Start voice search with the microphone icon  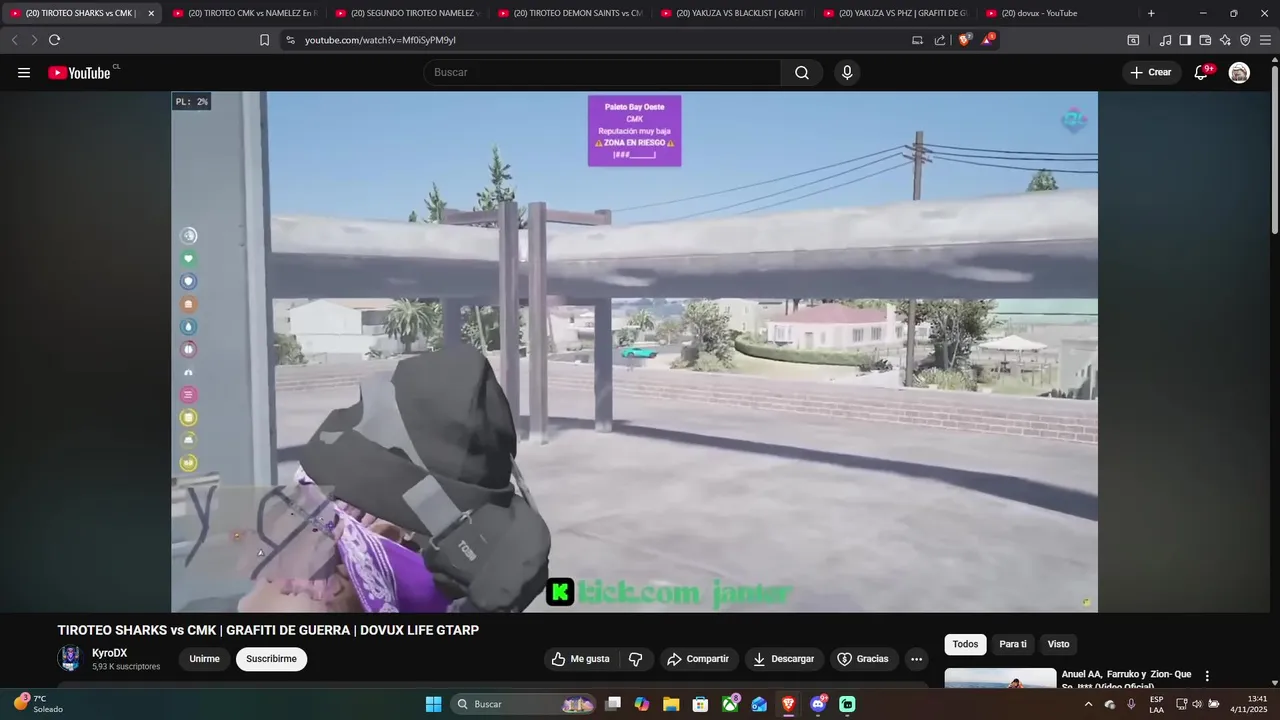[x=847, y=72]
